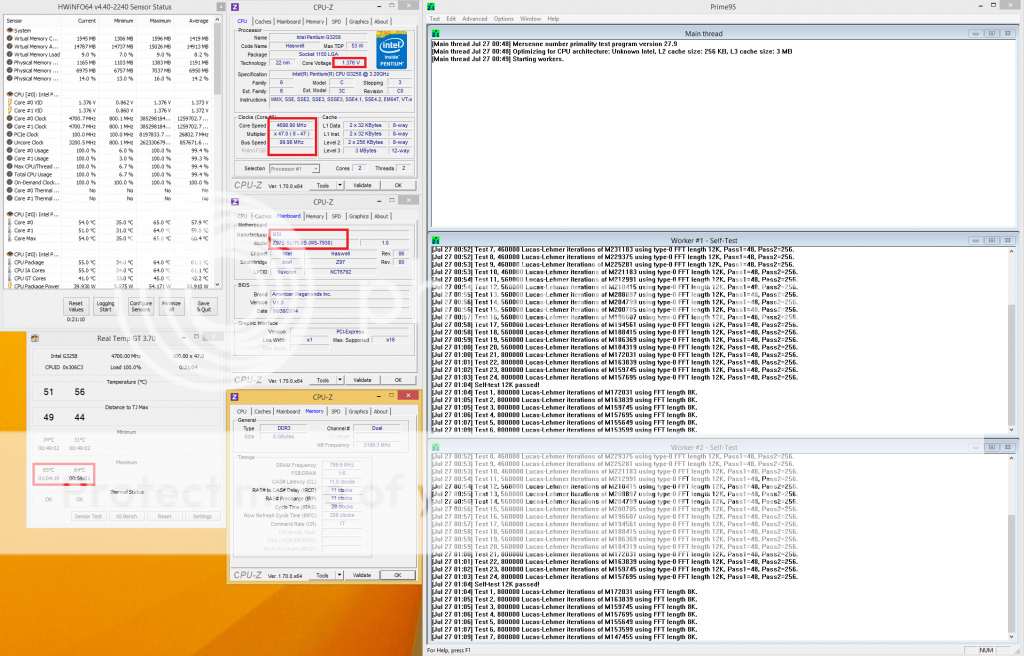Switch to the Caches tab in top CPU-Z
The height and width of the screenshot is (656, 1024).
click(262, 21)
